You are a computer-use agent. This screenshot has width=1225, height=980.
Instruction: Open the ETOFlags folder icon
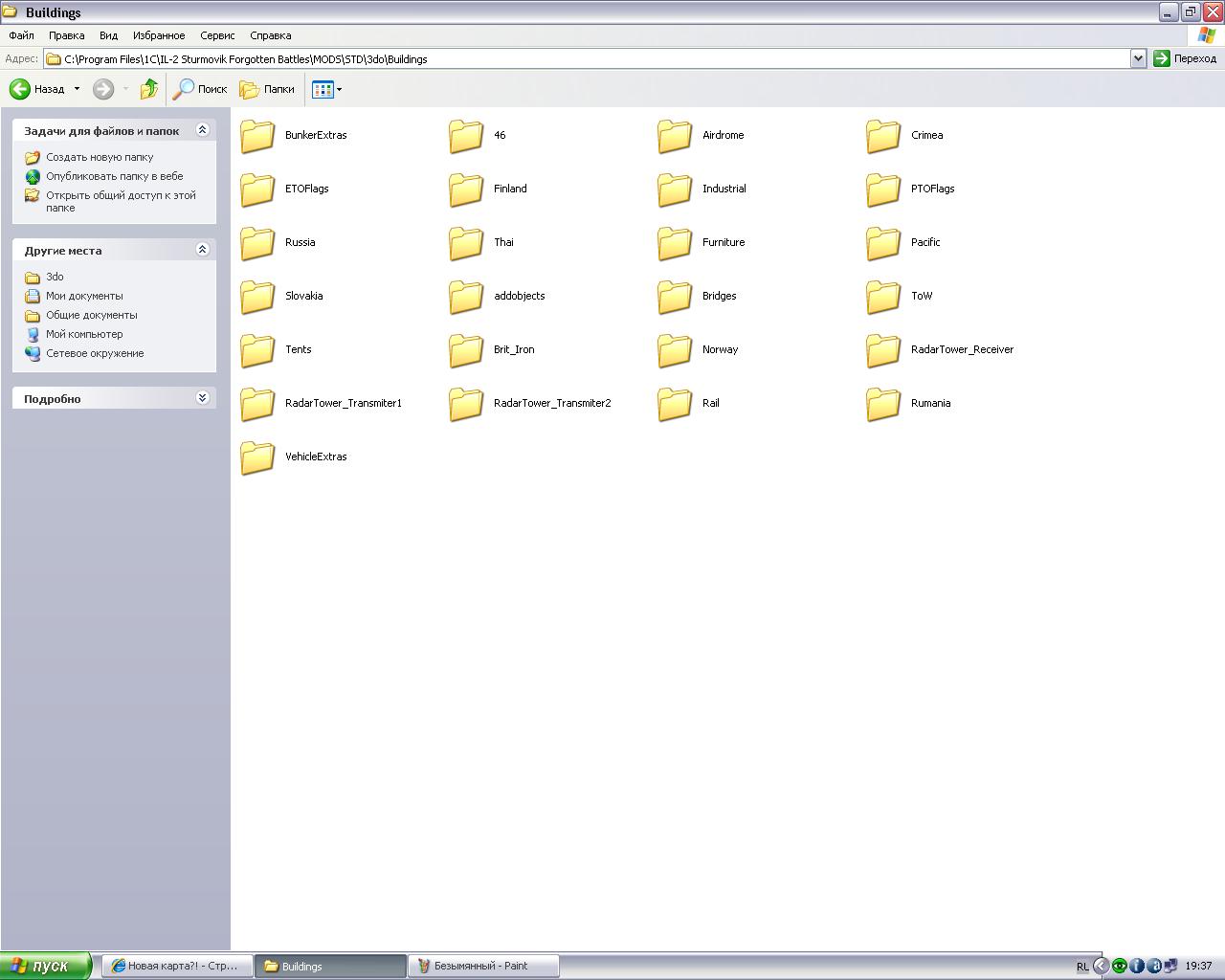257,189
